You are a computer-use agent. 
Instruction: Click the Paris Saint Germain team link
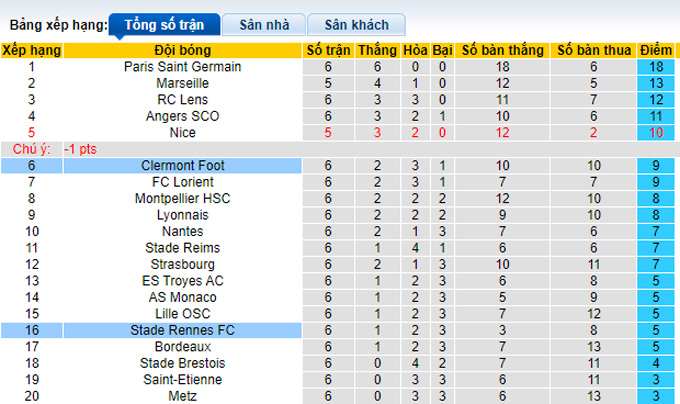point(182,67)
